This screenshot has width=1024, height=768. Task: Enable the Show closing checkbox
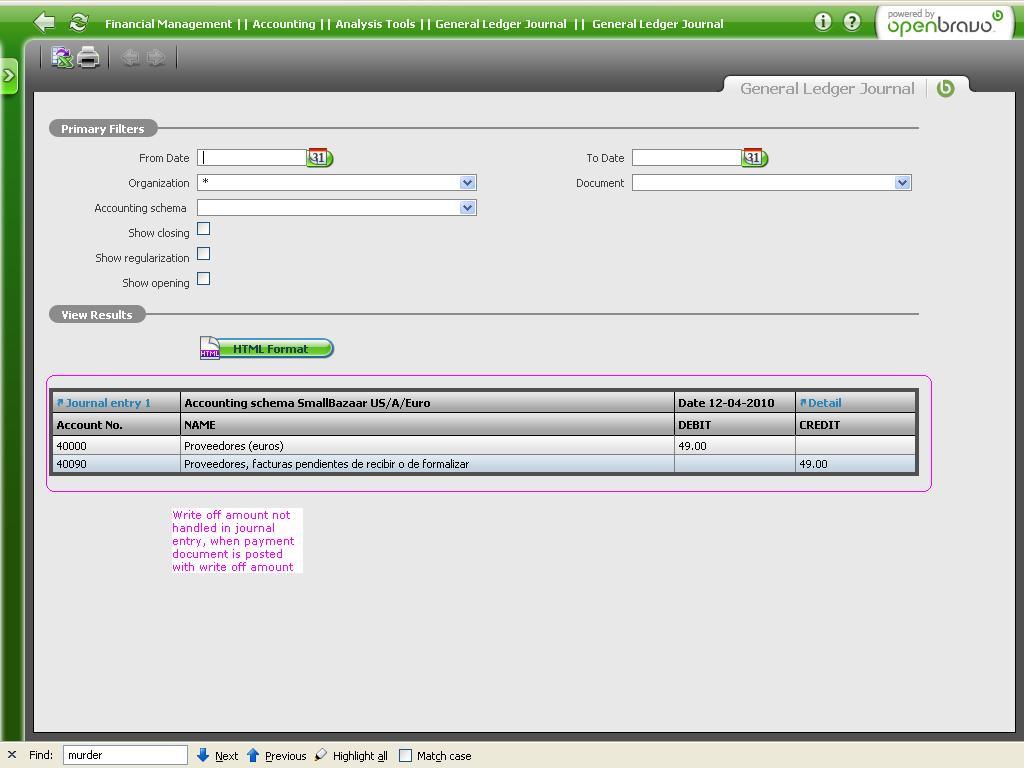(204, 229)
